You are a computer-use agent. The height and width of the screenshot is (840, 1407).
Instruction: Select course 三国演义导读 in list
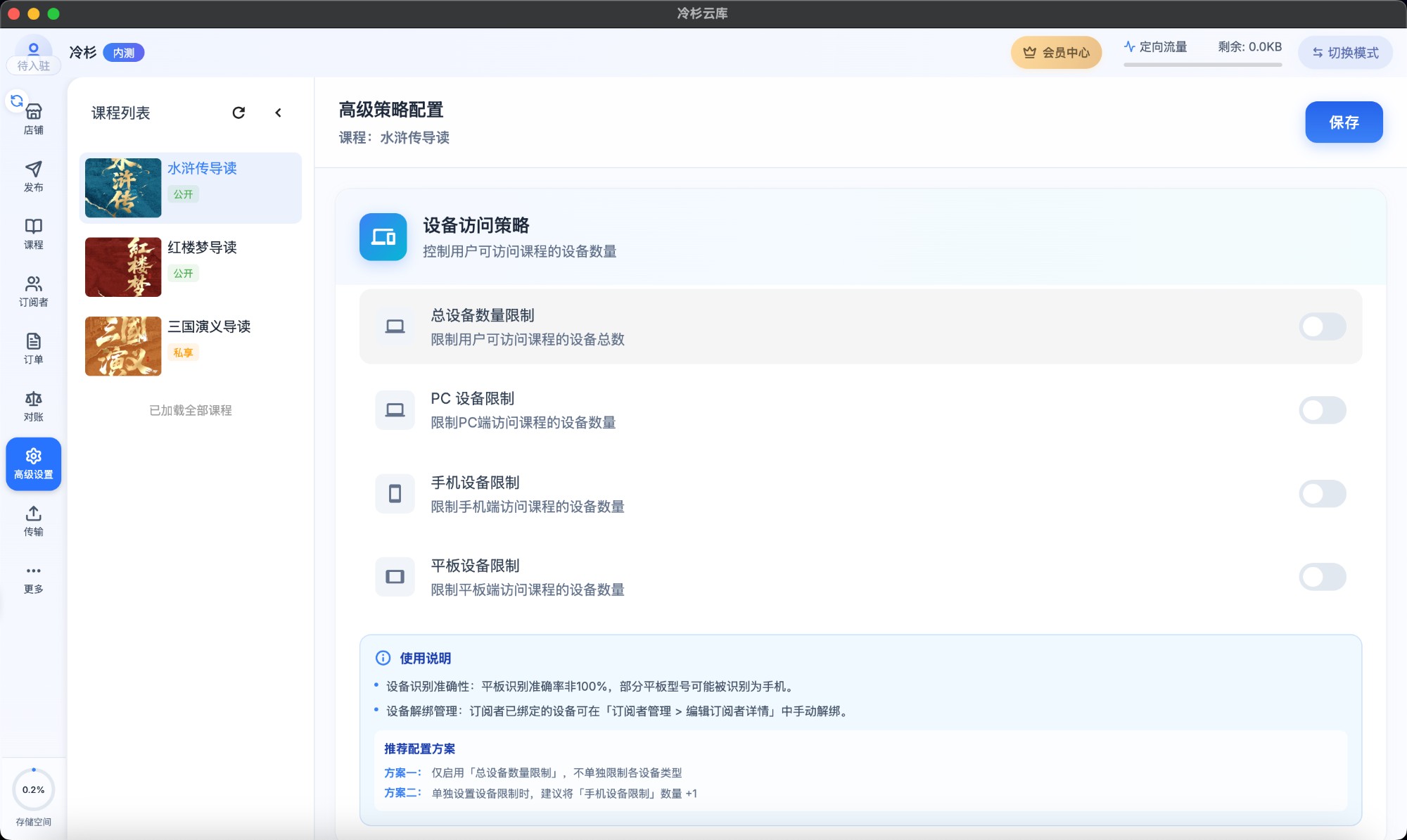(190, 346)
